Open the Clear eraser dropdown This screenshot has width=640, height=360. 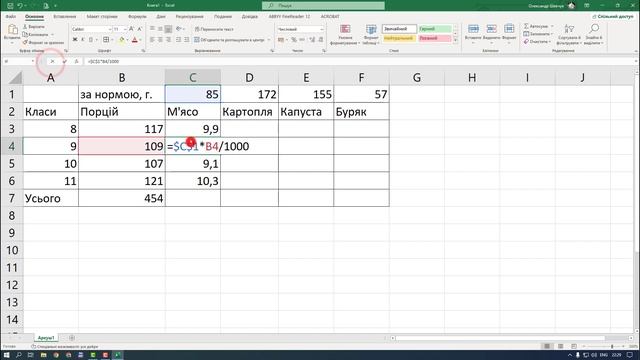tap(537, 42)
